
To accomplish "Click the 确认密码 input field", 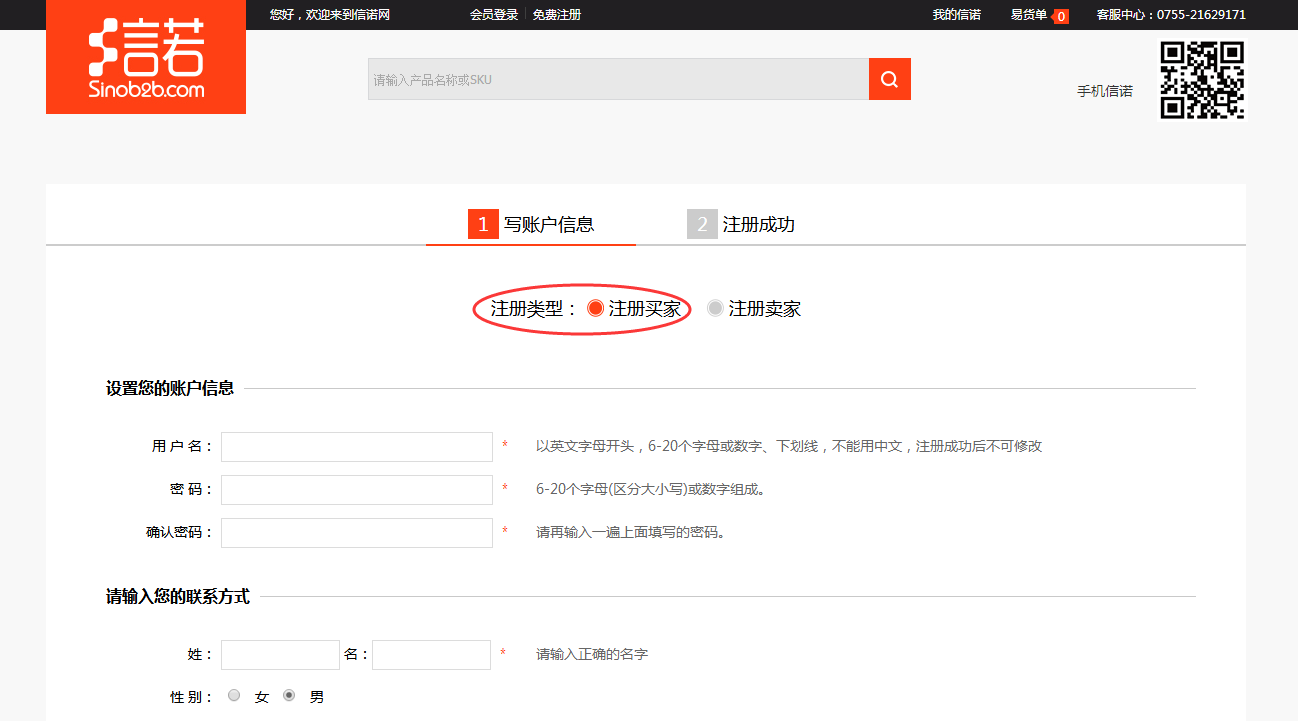I will 357,533.
